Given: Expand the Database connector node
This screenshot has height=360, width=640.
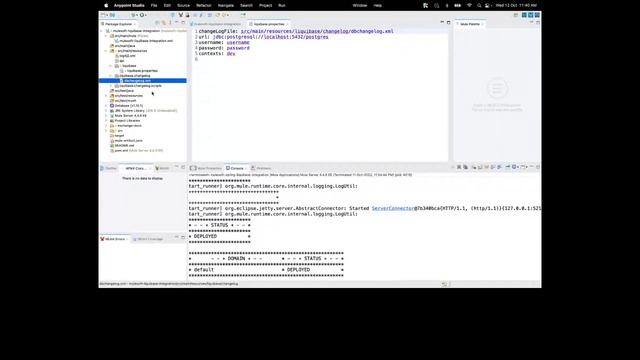Looking at the screenshot, I should (106, 105).
